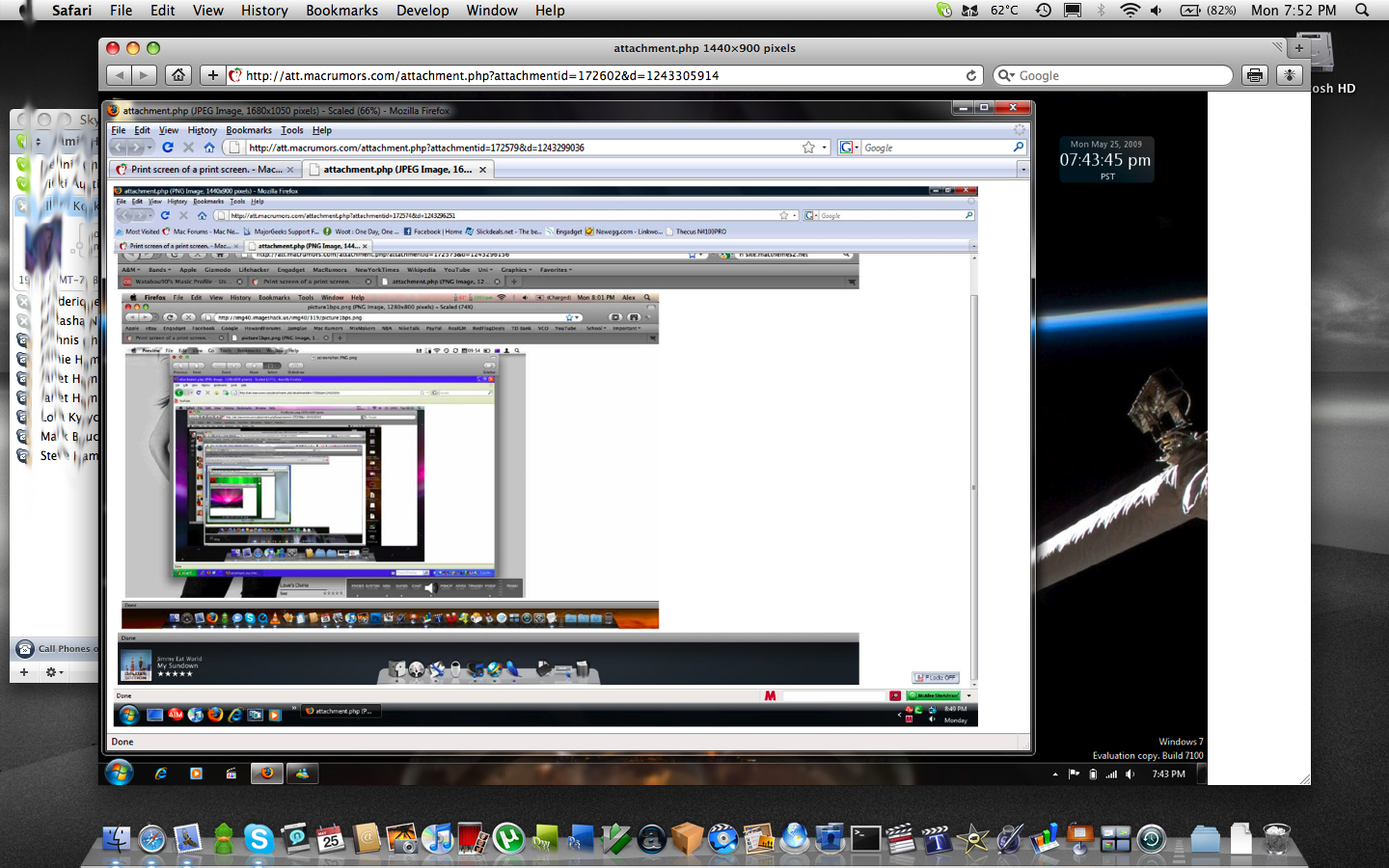Open the gear menu in the Skype window
Image resolution: width=1389 pixels, height=868 pixels.
coord(54,672)
